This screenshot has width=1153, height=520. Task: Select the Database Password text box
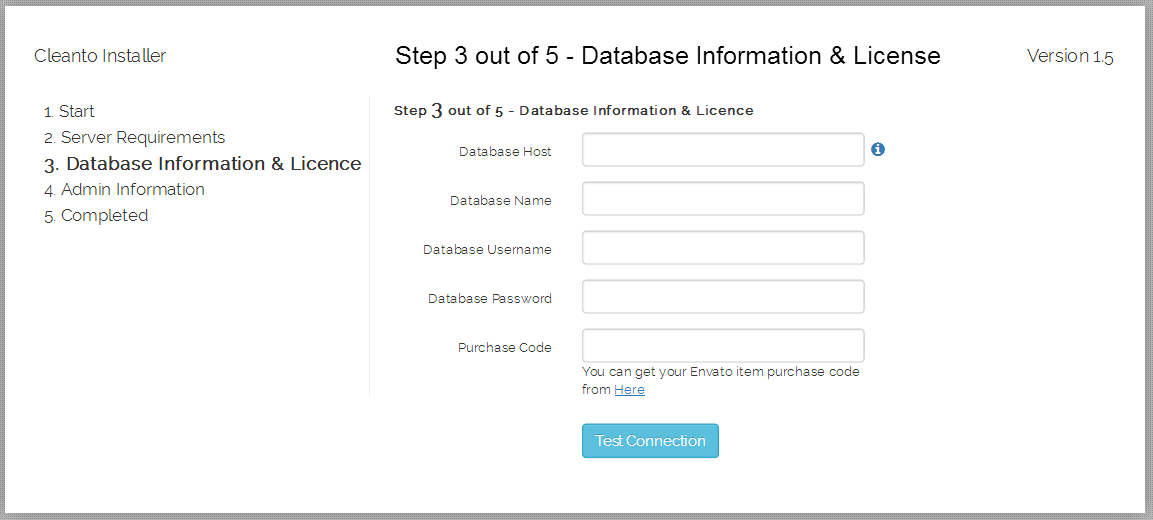click(x=723, y=296)
